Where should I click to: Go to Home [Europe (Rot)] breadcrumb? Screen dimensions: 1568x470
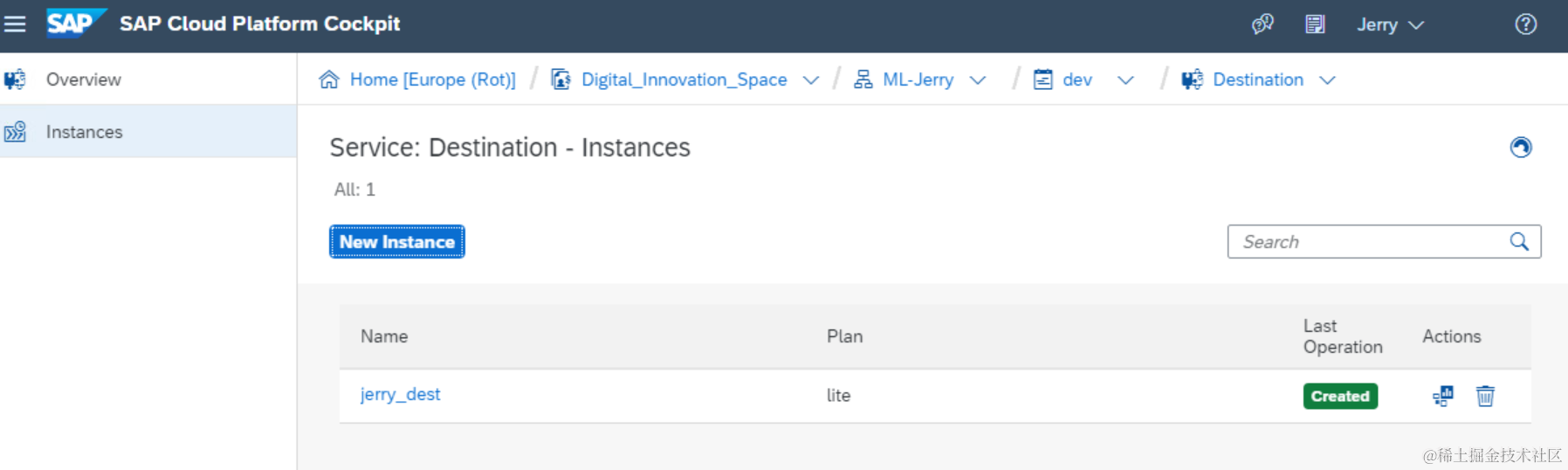[432, 79]
